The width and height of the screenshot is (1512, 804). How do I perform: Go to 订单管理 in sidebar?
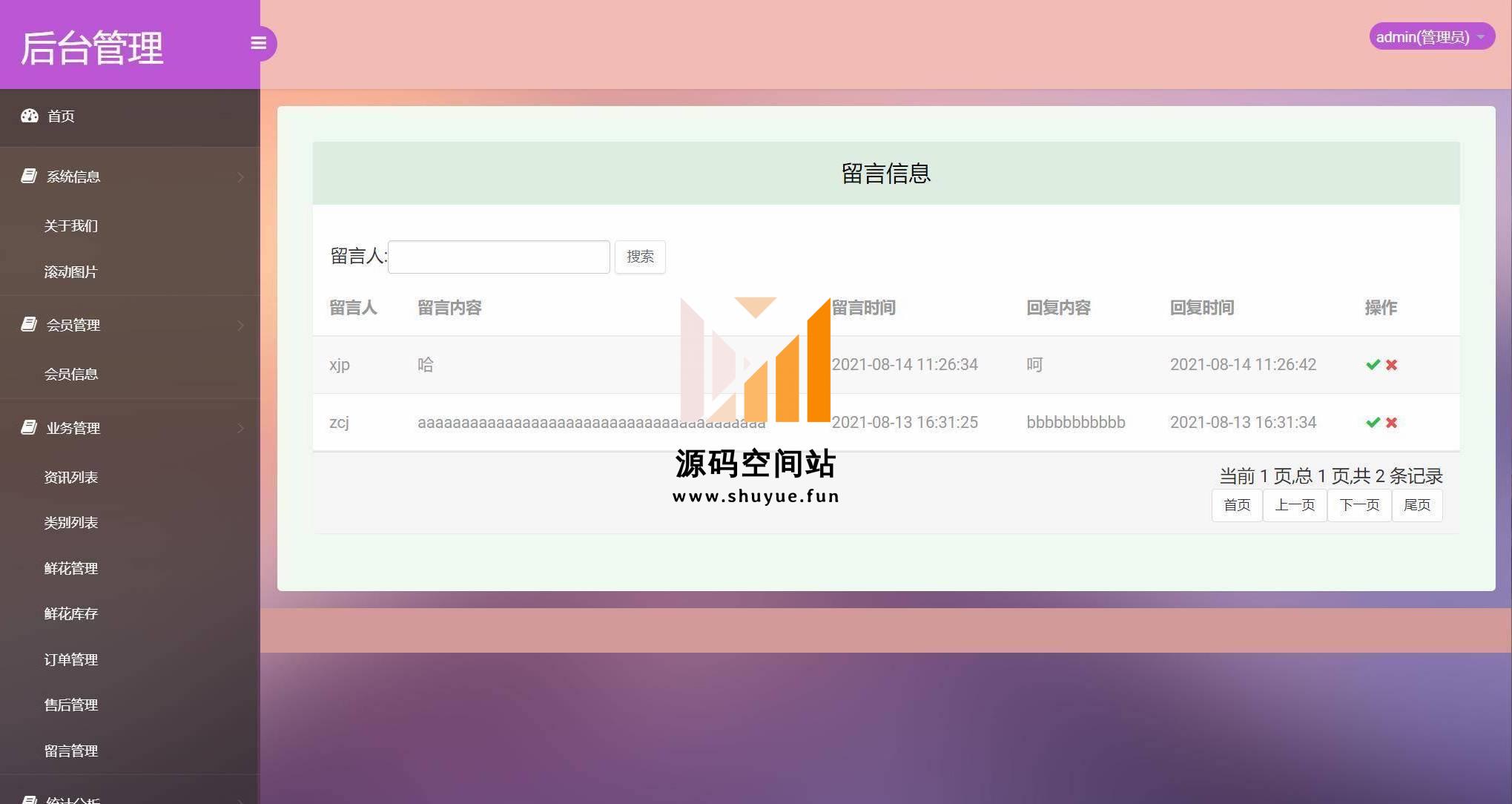coord(71,659)
